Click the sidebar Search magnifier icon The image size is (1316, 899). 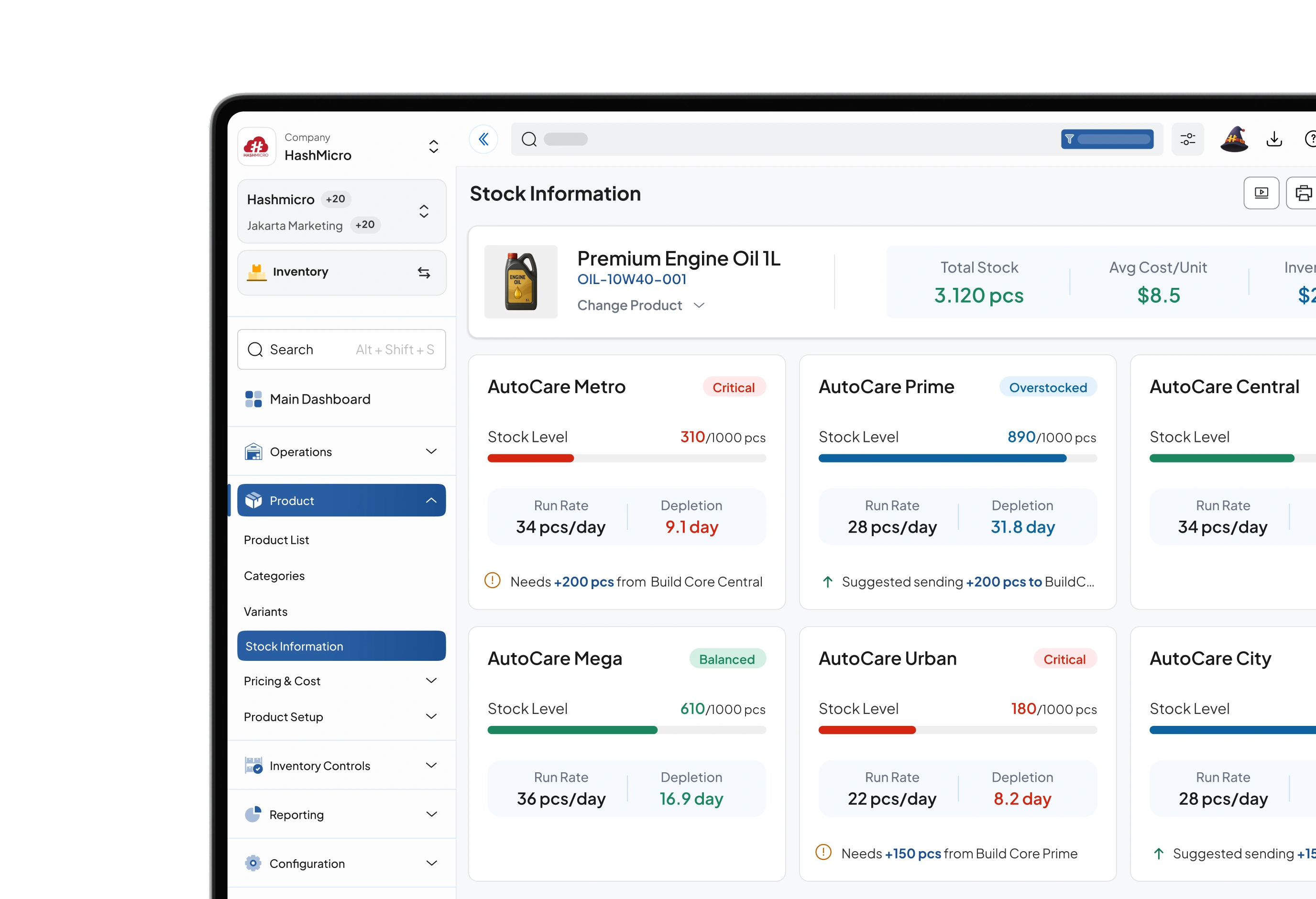pos(255,350)
